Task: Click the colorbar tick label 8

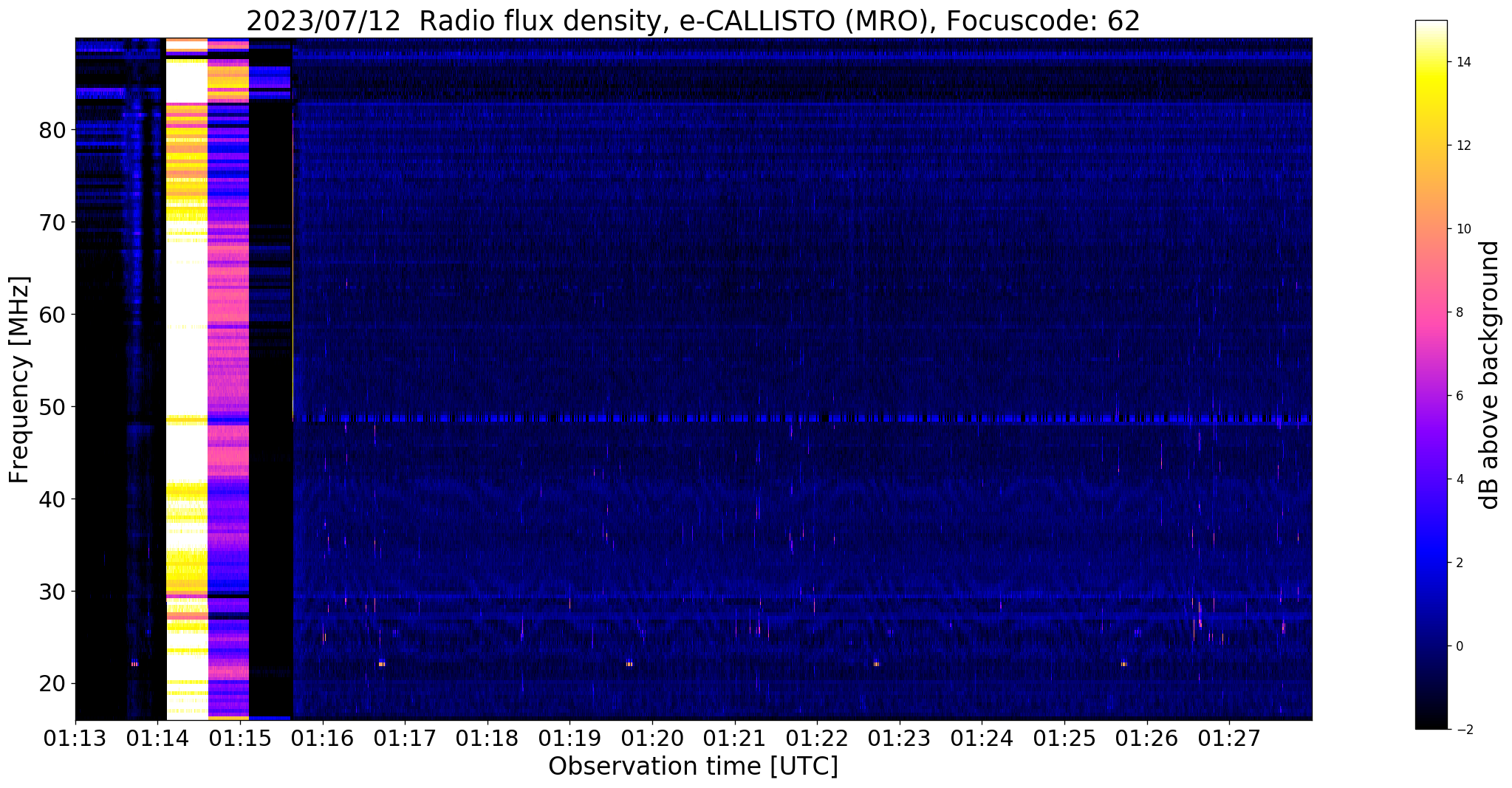Action: [x=1458, y=312]
